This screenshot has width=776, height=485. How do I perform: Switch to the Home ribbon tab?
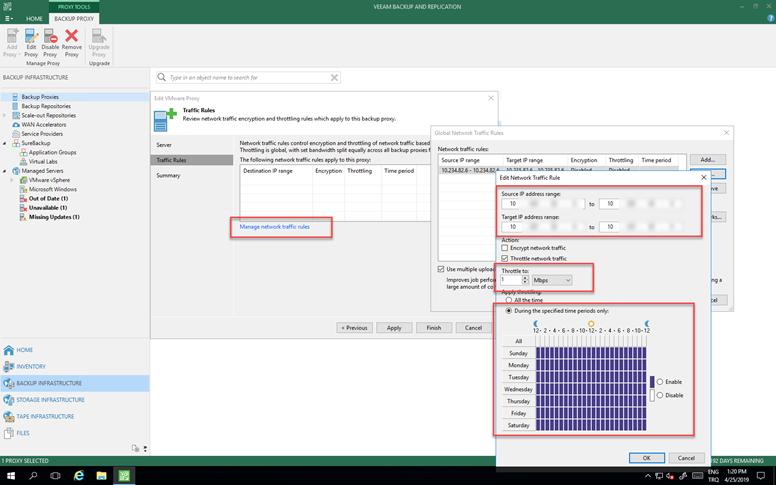[34, 18]
